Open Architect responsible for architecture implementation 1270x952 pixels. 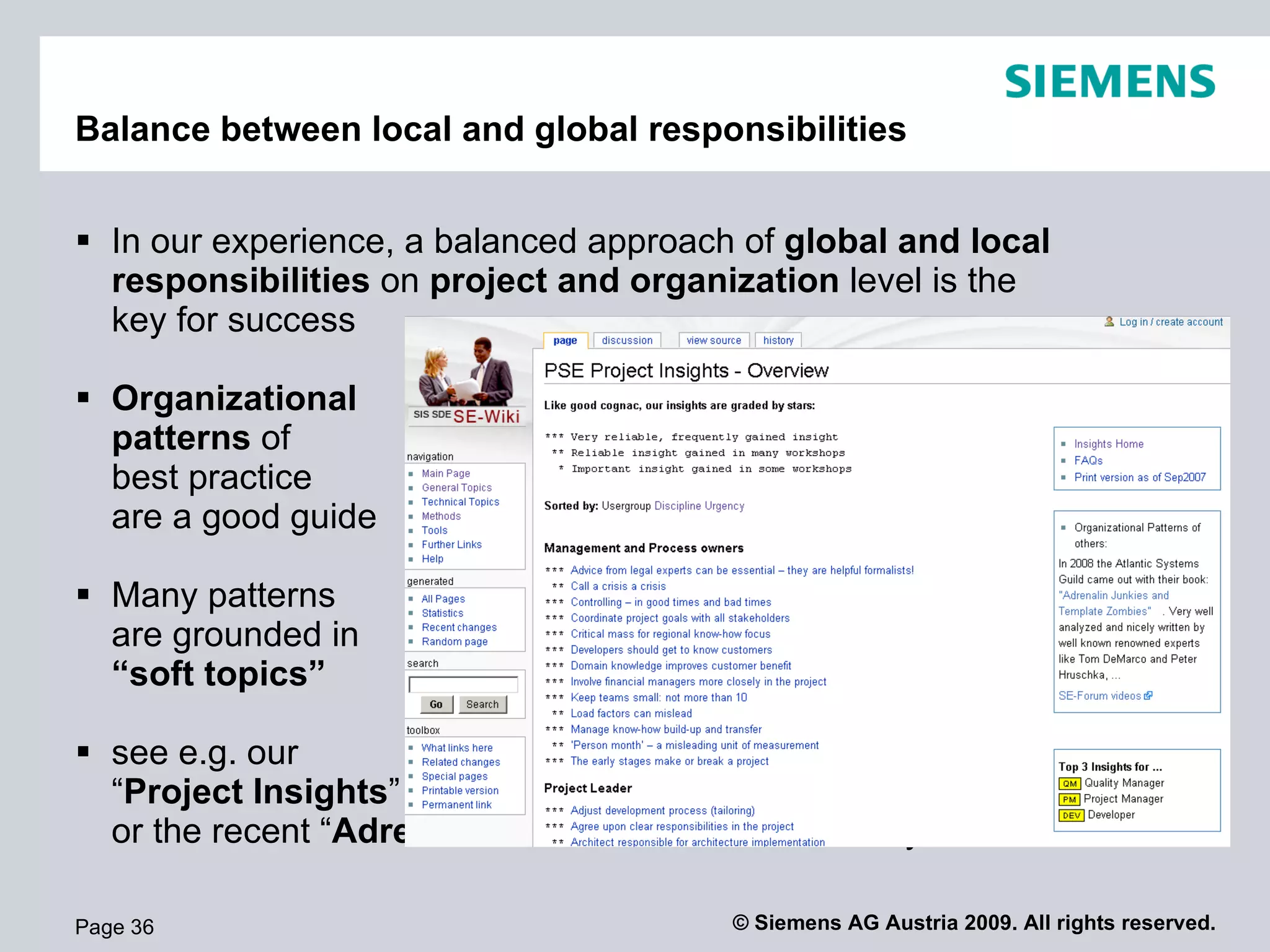point(698,842)
